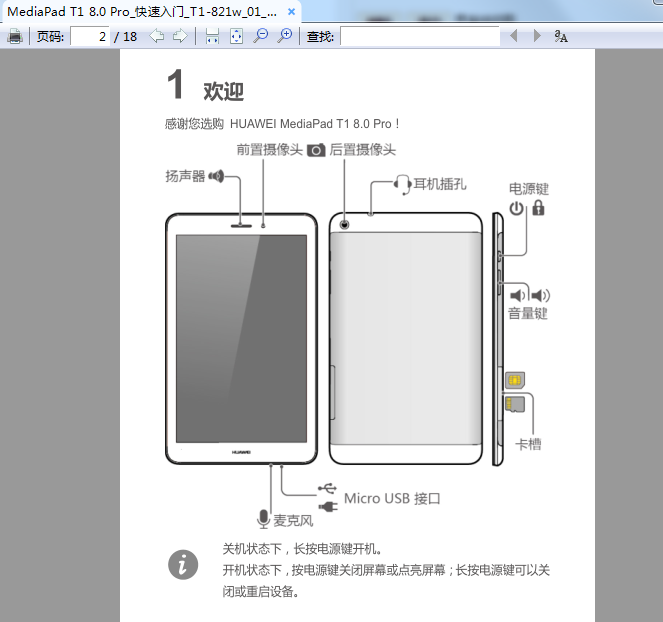This screenshot has height=622, width=663.
Task: Zoom in with plus magnifier
Action: tap(285, 36)
